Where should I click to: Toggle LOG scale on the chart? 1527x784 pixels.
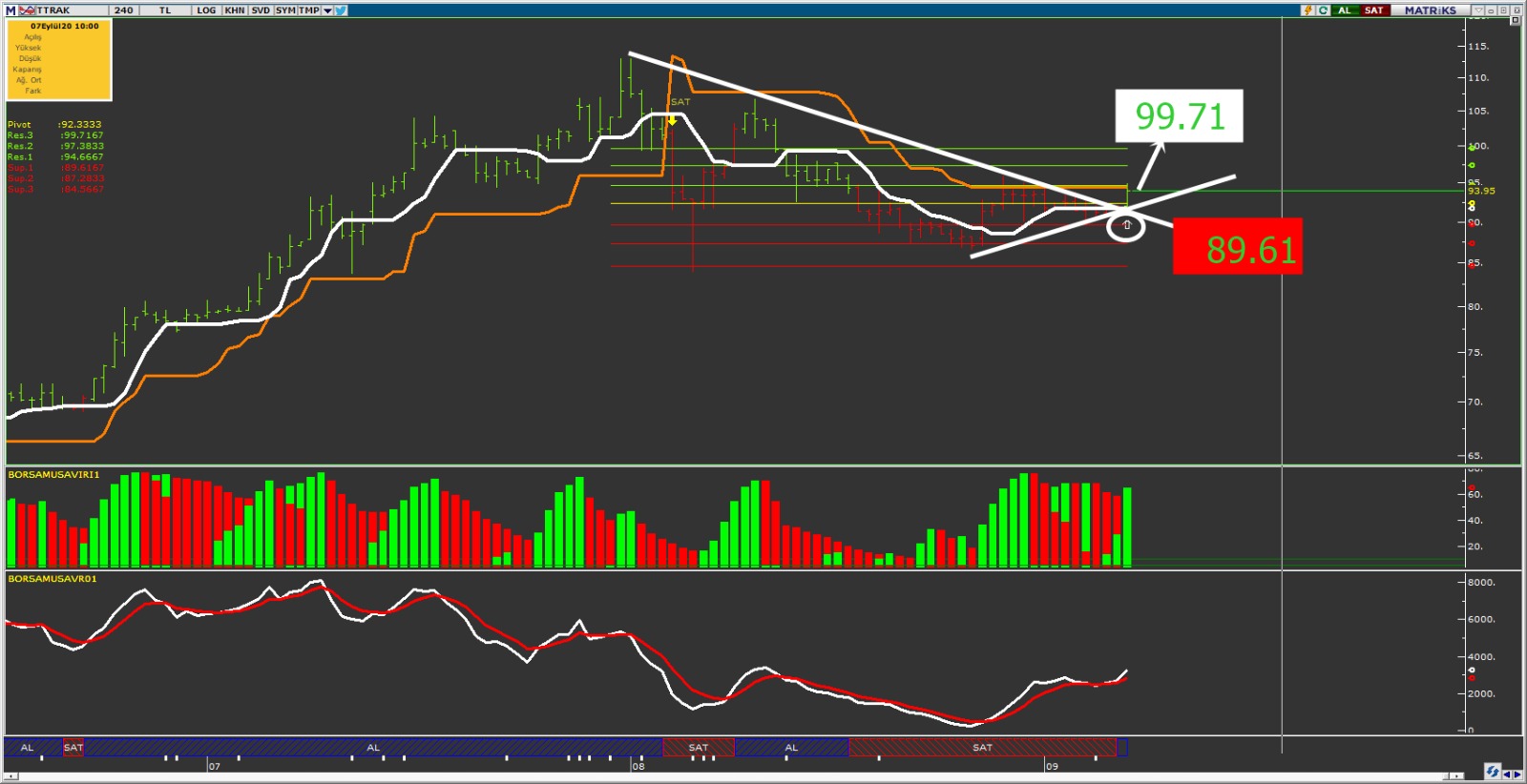[x=206, y=10]
